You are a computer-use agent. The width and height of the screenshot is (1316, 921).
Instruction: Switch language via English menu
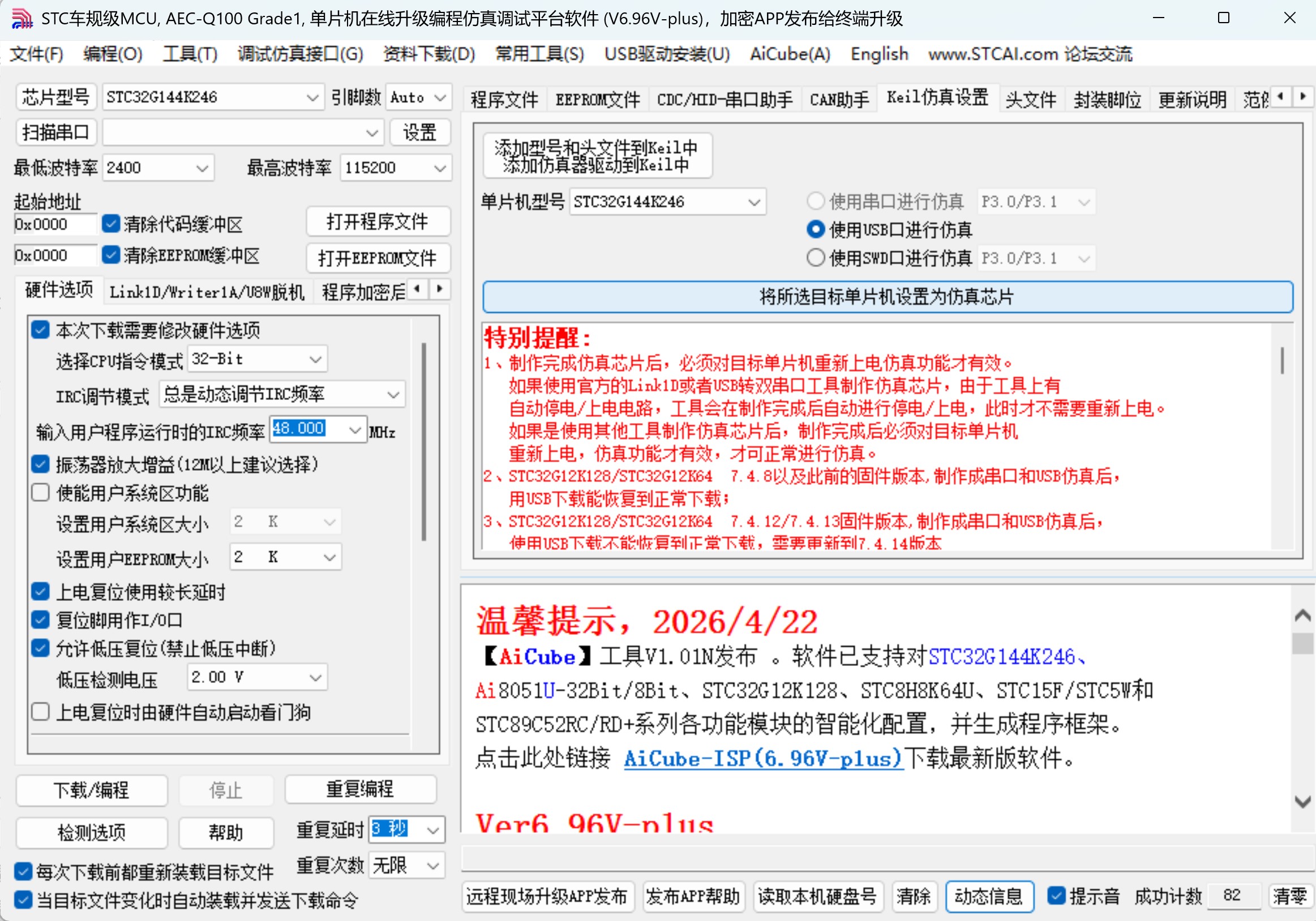pyautogui.click(x=879, y=54)
